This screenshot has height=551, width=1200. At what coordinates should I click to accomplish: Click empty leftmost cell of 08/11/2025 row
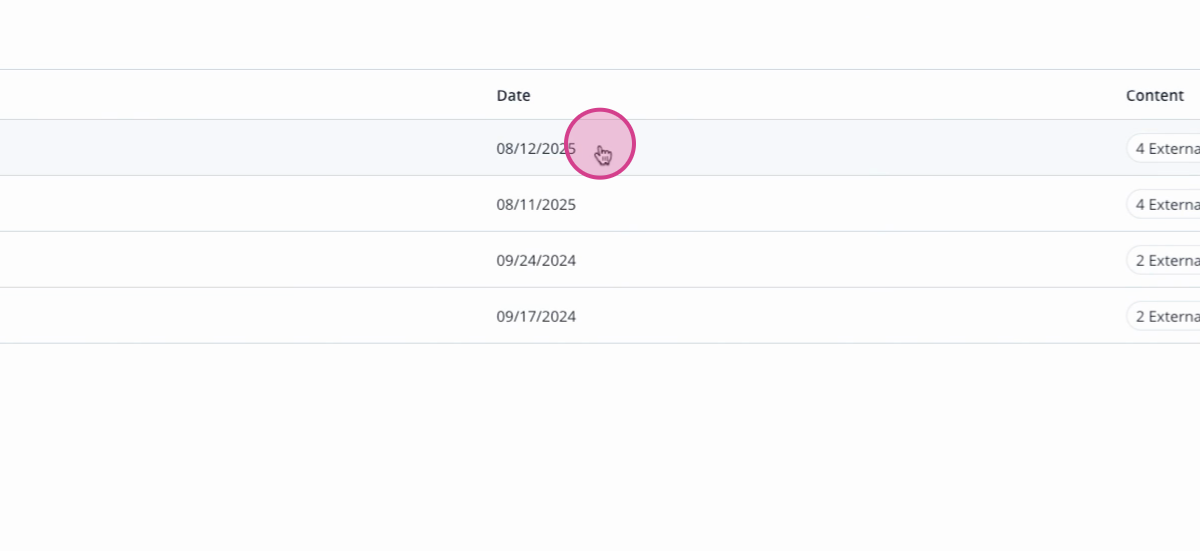coord(240,204)
